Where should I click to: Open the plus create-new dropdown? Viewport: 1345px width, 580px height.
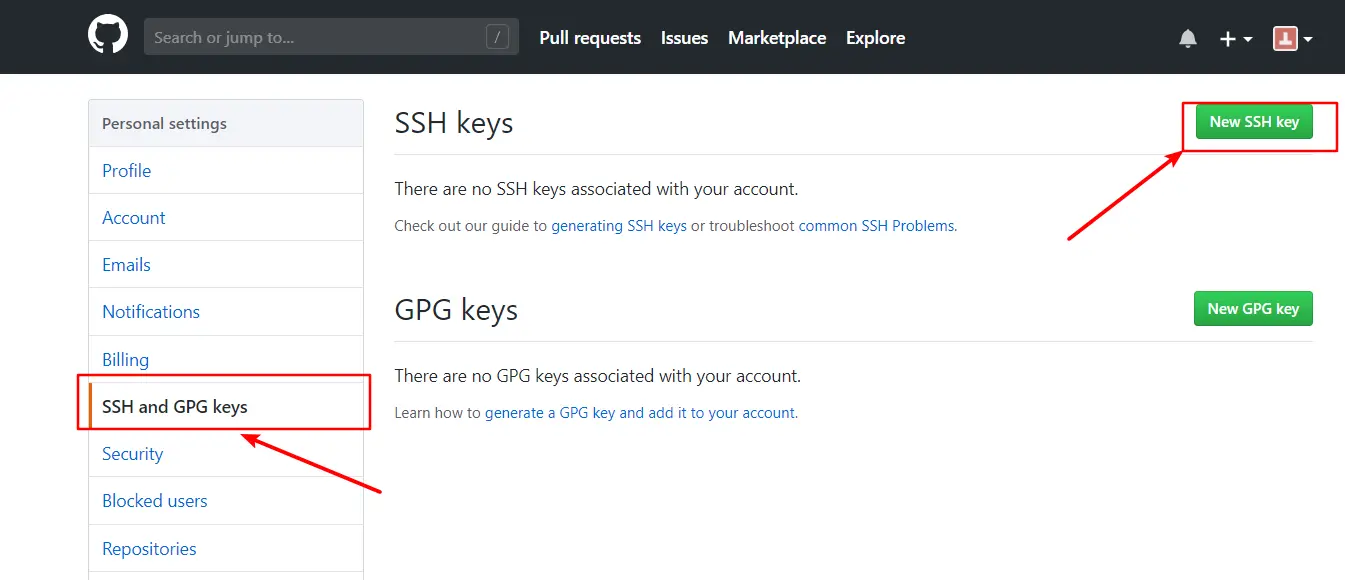(1236, 39)
